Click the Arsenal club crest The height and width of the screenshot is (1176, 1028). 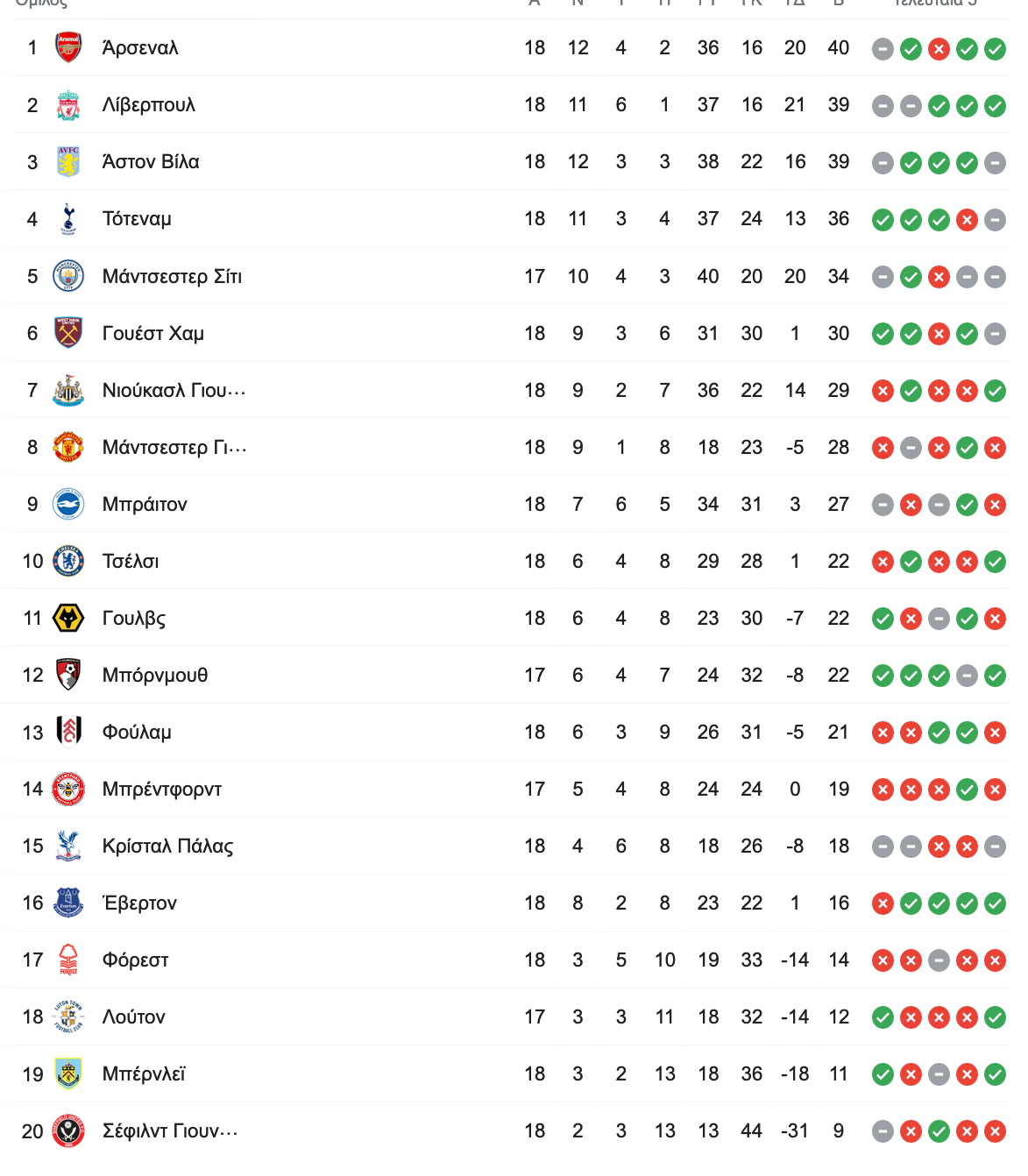[68, 47]
